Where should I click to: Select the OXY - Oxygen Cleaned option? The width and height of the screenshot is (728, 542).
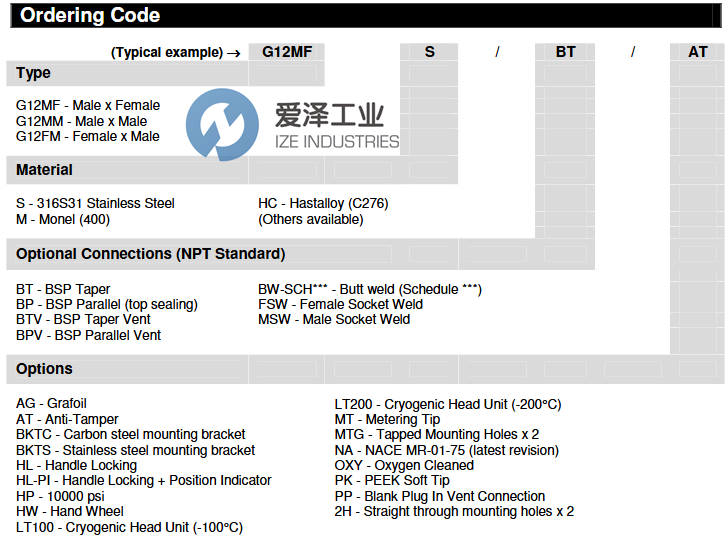[404, 465]
